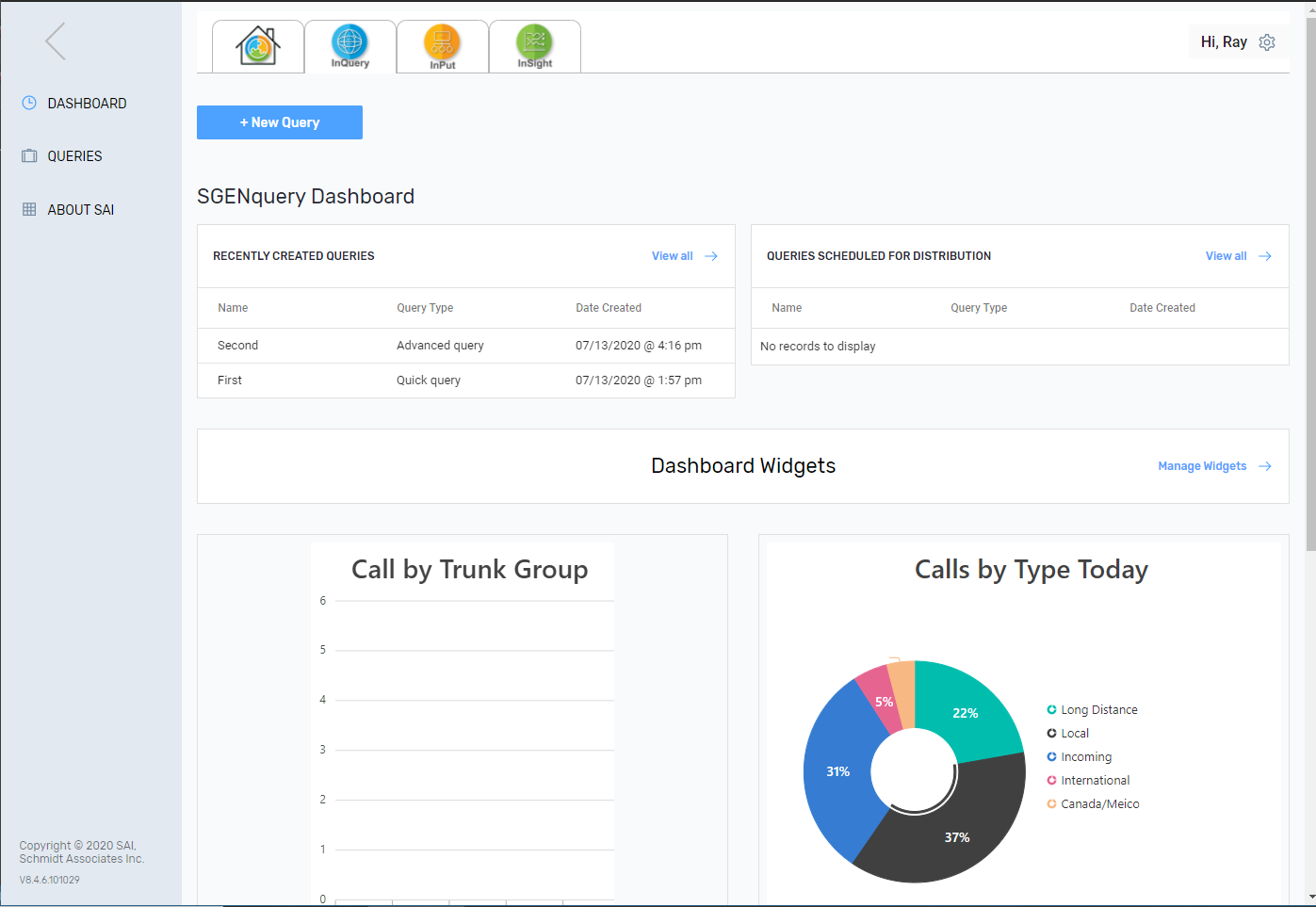Open the home puzzle-house tab
The image size is (1316, 907).
tap(258, 46)
